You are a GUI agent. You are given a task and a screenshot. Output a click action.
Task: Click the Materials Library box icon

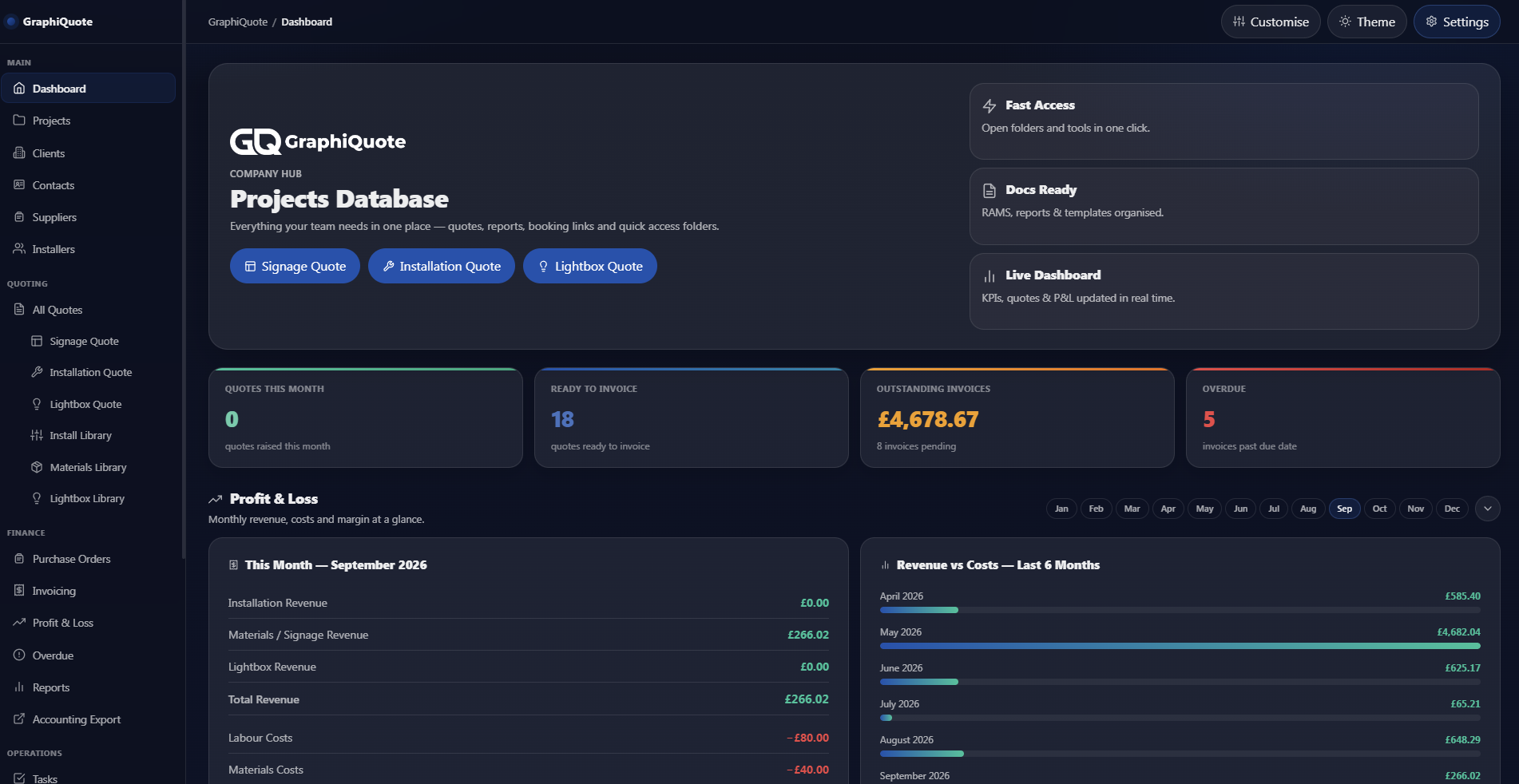coord(37,467)
